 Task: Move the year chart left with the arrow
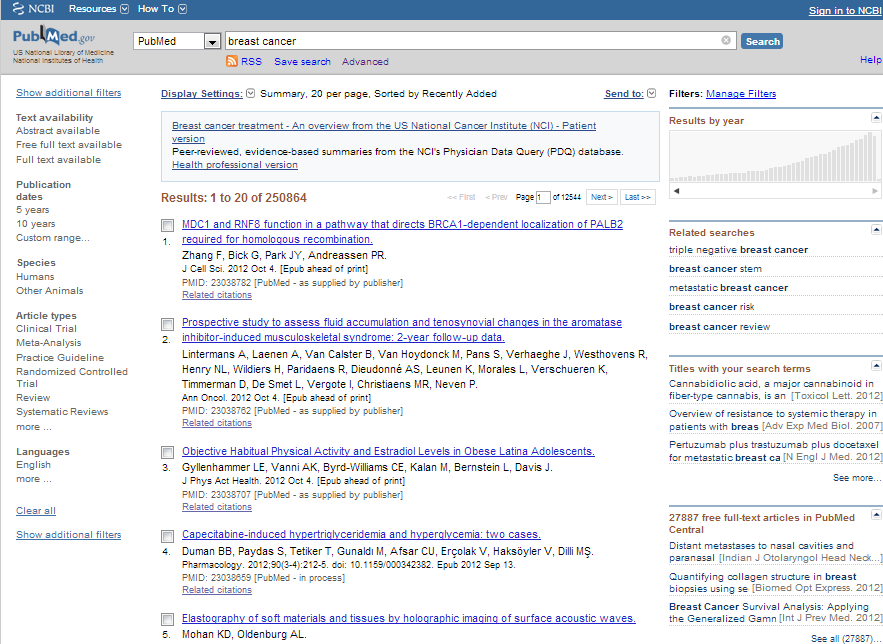(676, 191)
